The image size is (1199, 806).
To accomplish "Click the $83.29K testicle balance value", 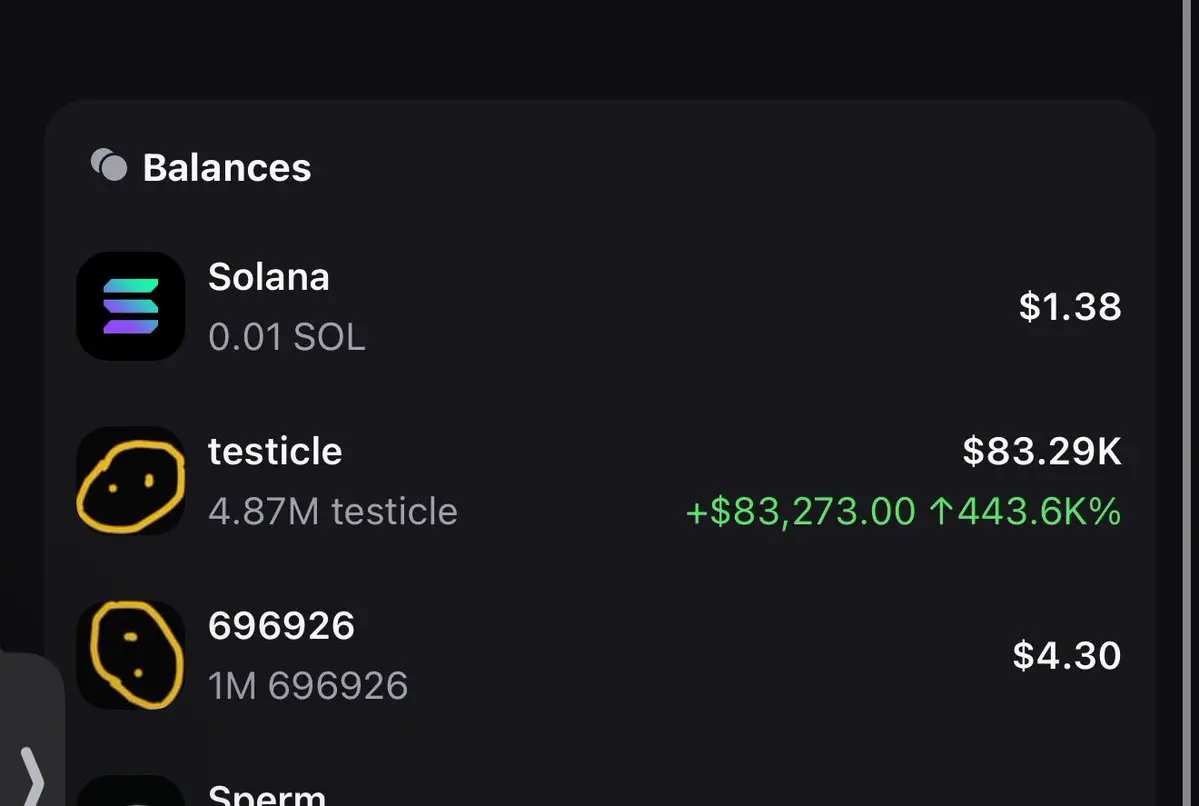I will [x=1042, y=452].
